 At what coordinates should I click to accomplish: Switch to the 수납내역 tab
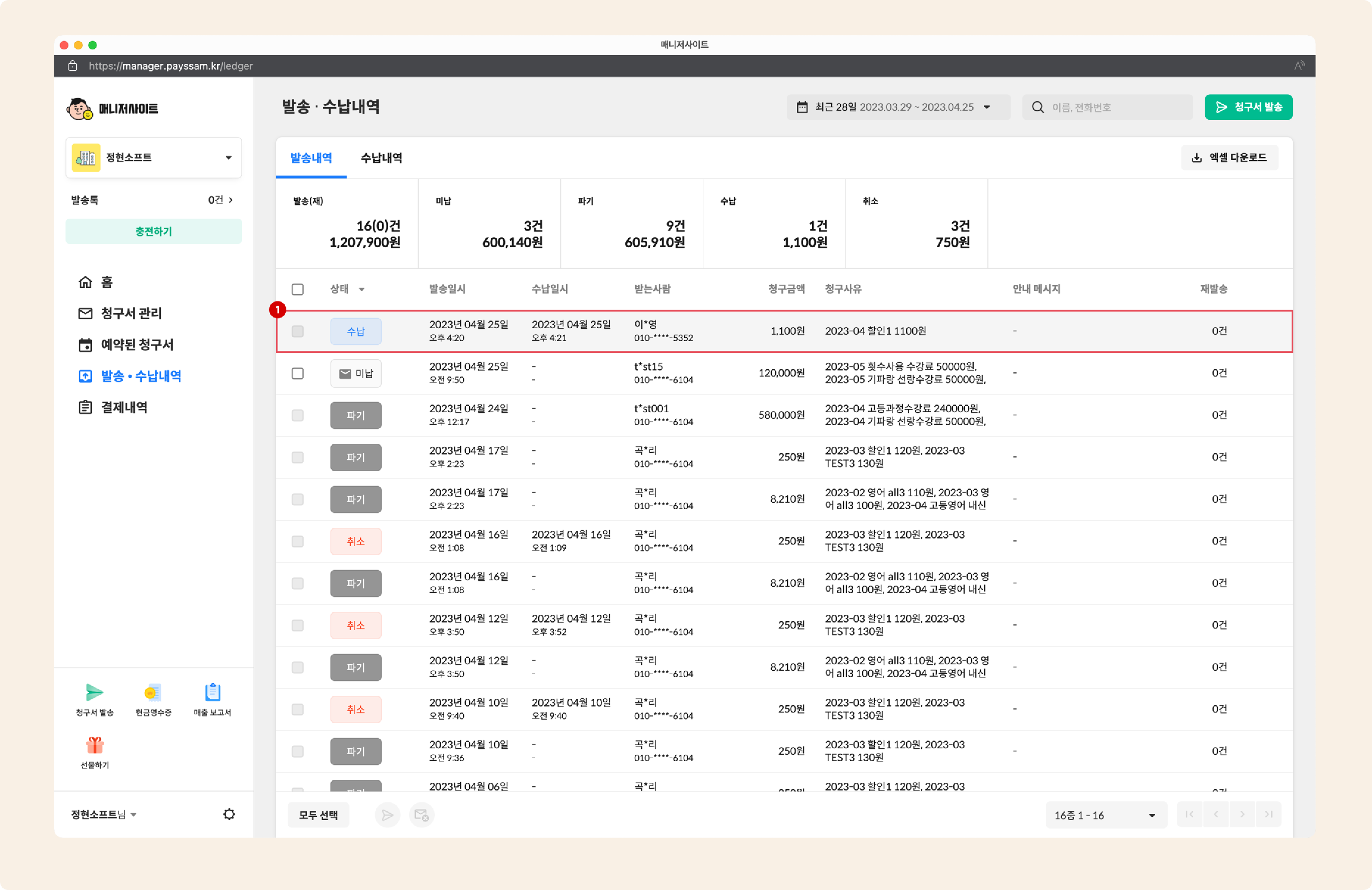[381, 158]
